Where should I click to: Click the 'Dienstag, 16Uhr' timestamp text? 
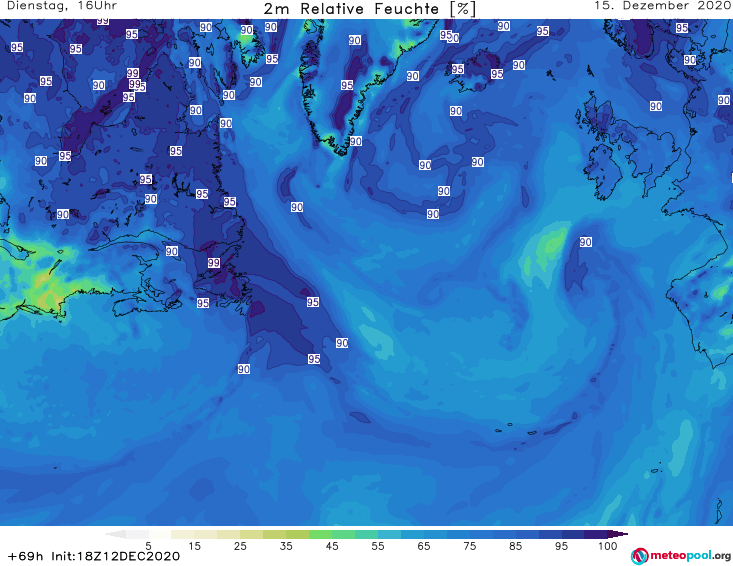tap(62, 6)
